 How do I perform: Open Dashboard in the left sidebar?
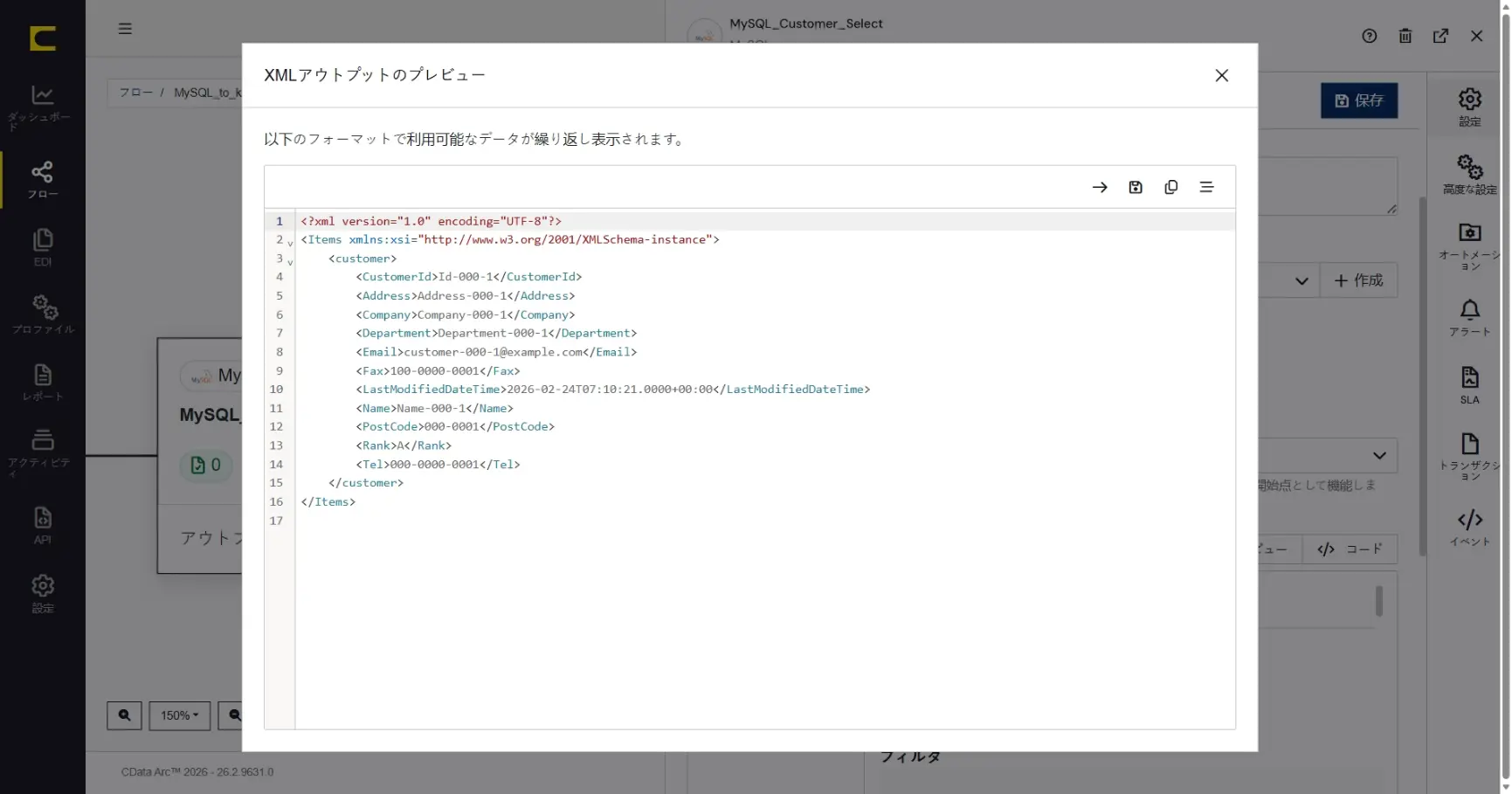pos(42,107)
